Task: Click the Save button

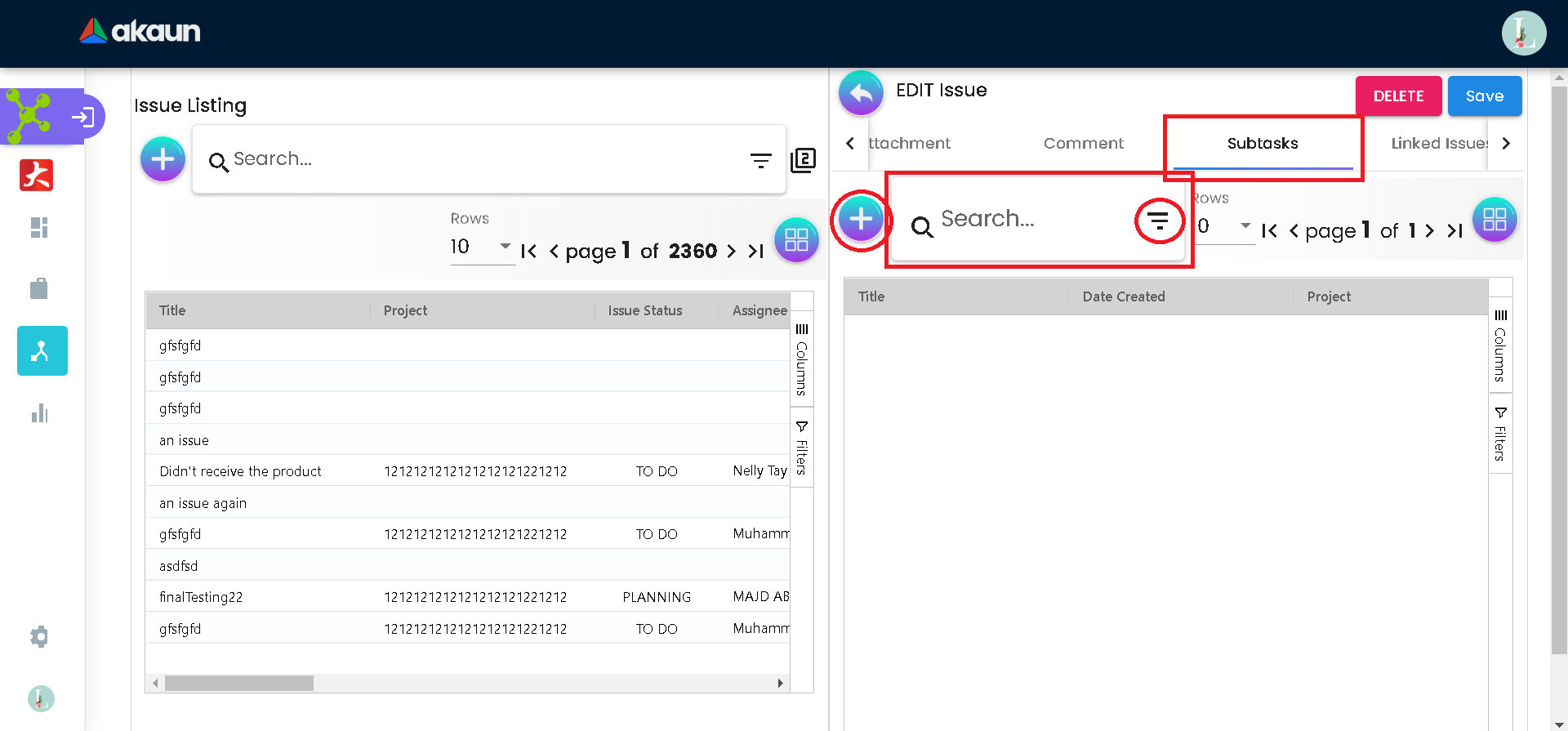Action: click(1484, 96)
